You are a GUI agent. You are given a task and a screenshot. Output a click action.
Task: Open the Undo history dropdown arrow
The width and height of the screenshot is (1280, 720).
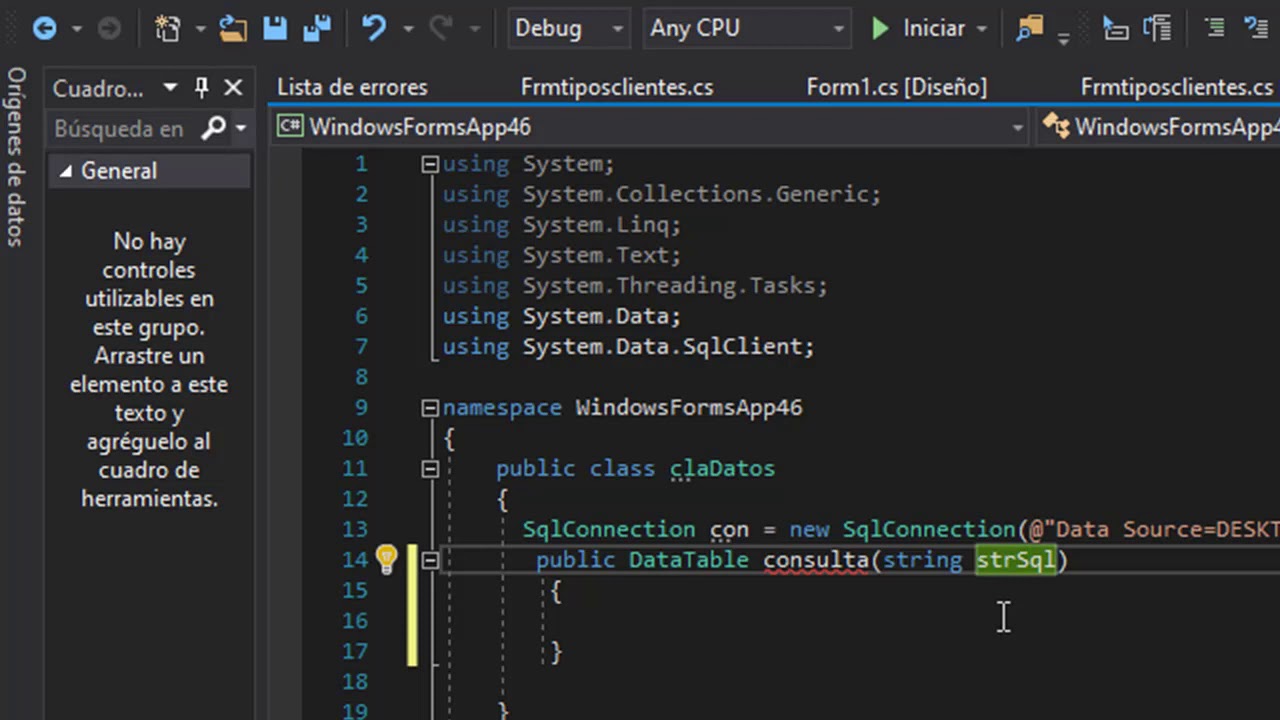pos(407,29)
